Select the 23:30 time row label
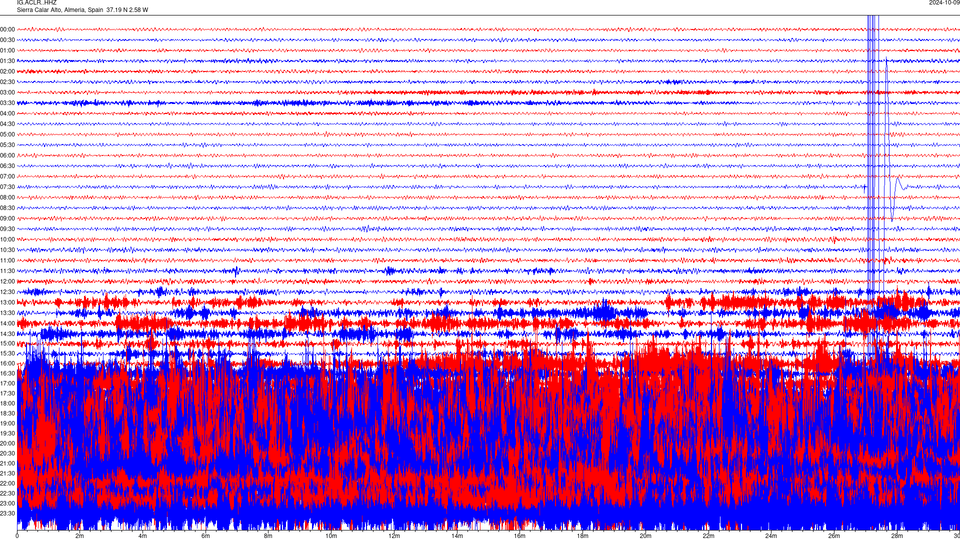The image size is (960, 540). coord(7,513)
